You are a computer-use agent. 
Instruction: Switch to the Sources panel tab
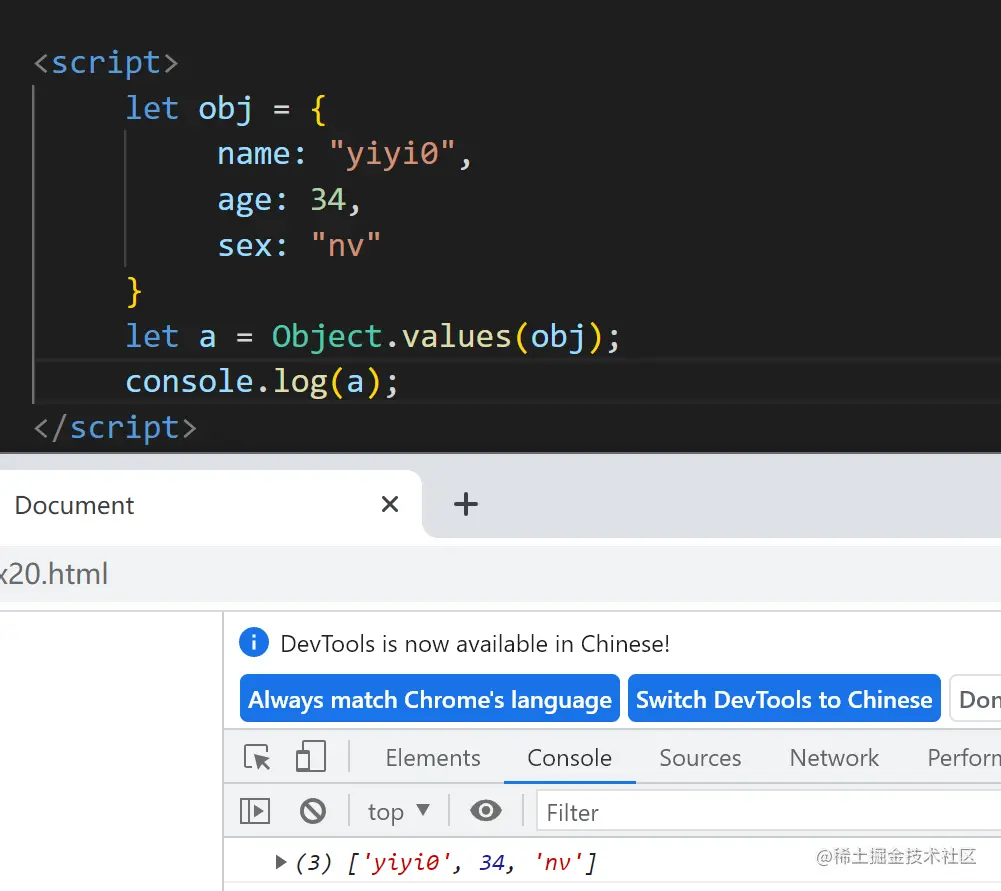(x=700, y=758)
